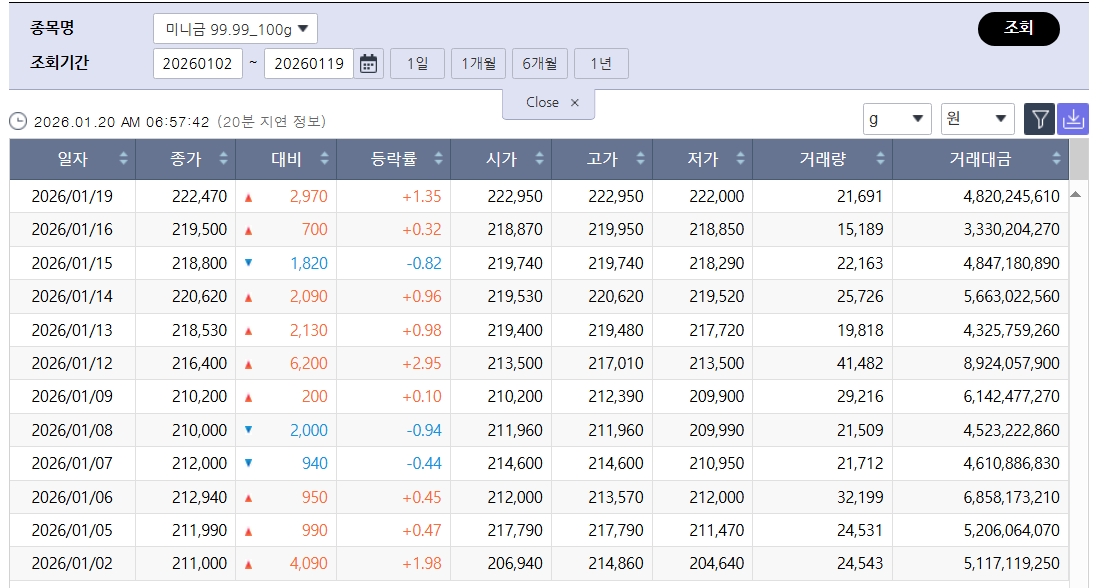Viewport: 1104px width, 588px height.
Task: Expand the g weight unit dropdown
Action: point(897,119)
